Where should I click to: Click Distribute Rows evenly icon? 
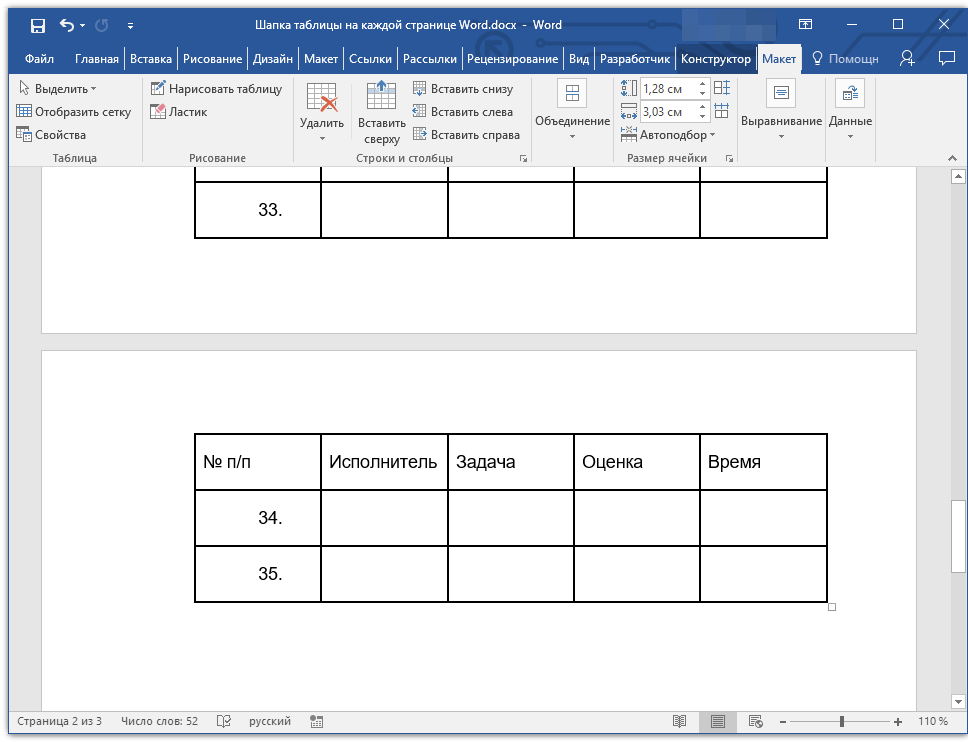[x=722, y=88]
